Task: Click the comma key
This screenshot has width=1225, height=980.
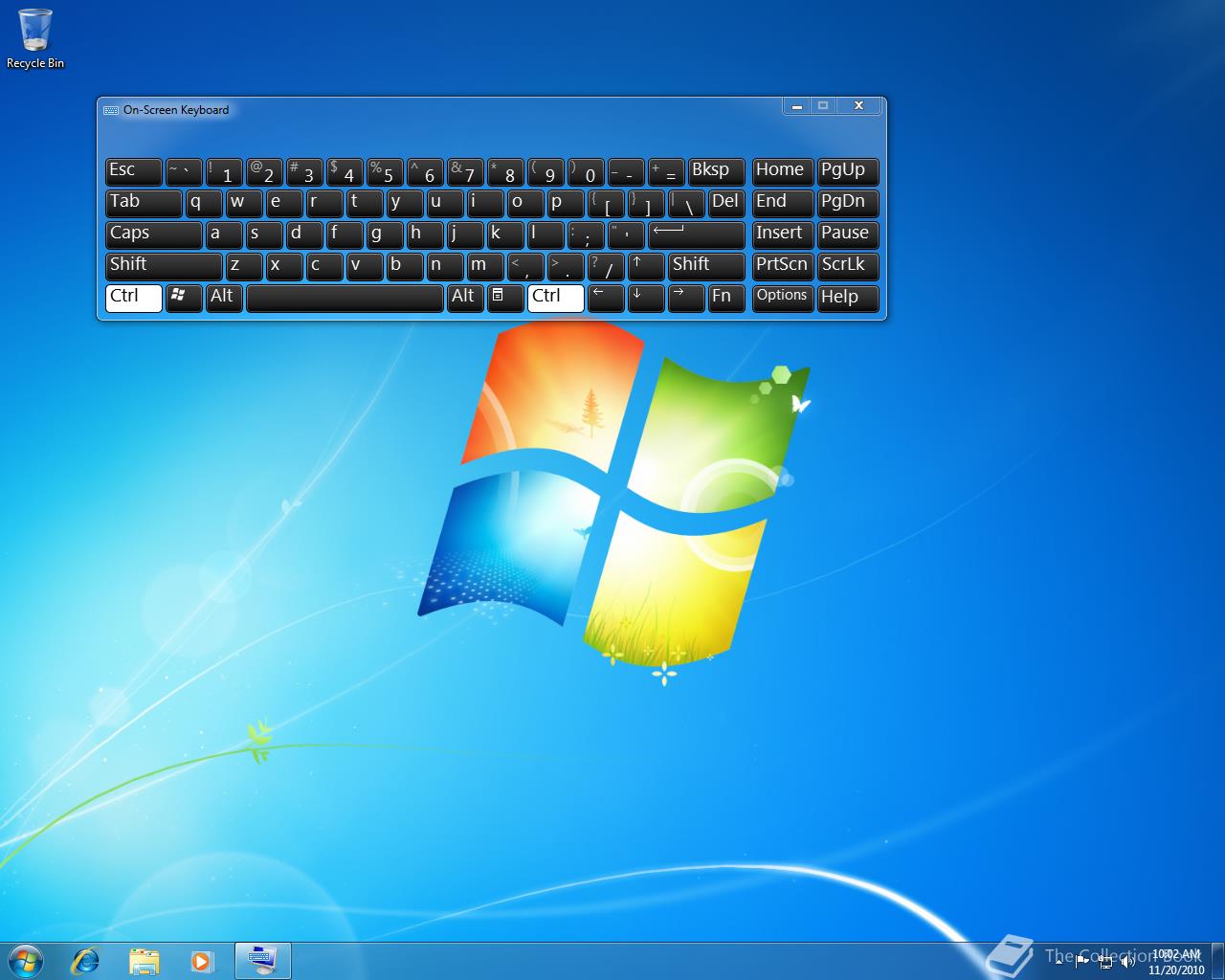Action: 525,266
